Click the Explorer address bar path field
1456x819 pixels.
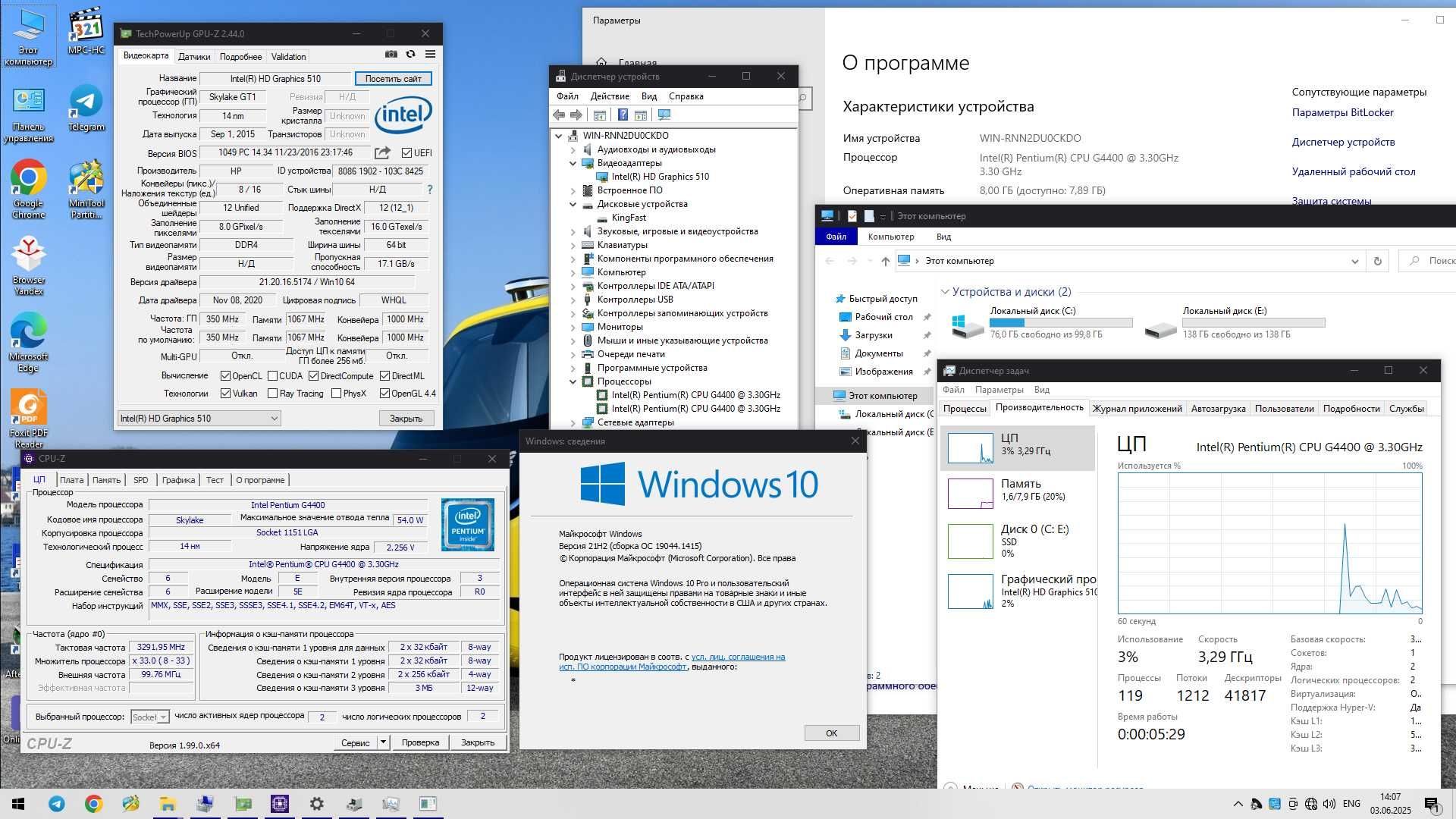(1130, 261)
